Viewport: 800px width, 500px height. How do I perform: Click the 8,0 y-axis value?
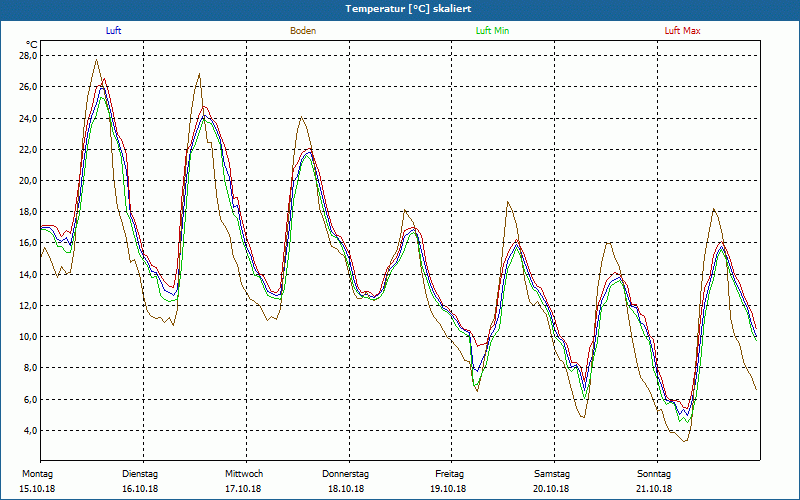(31, 368)
